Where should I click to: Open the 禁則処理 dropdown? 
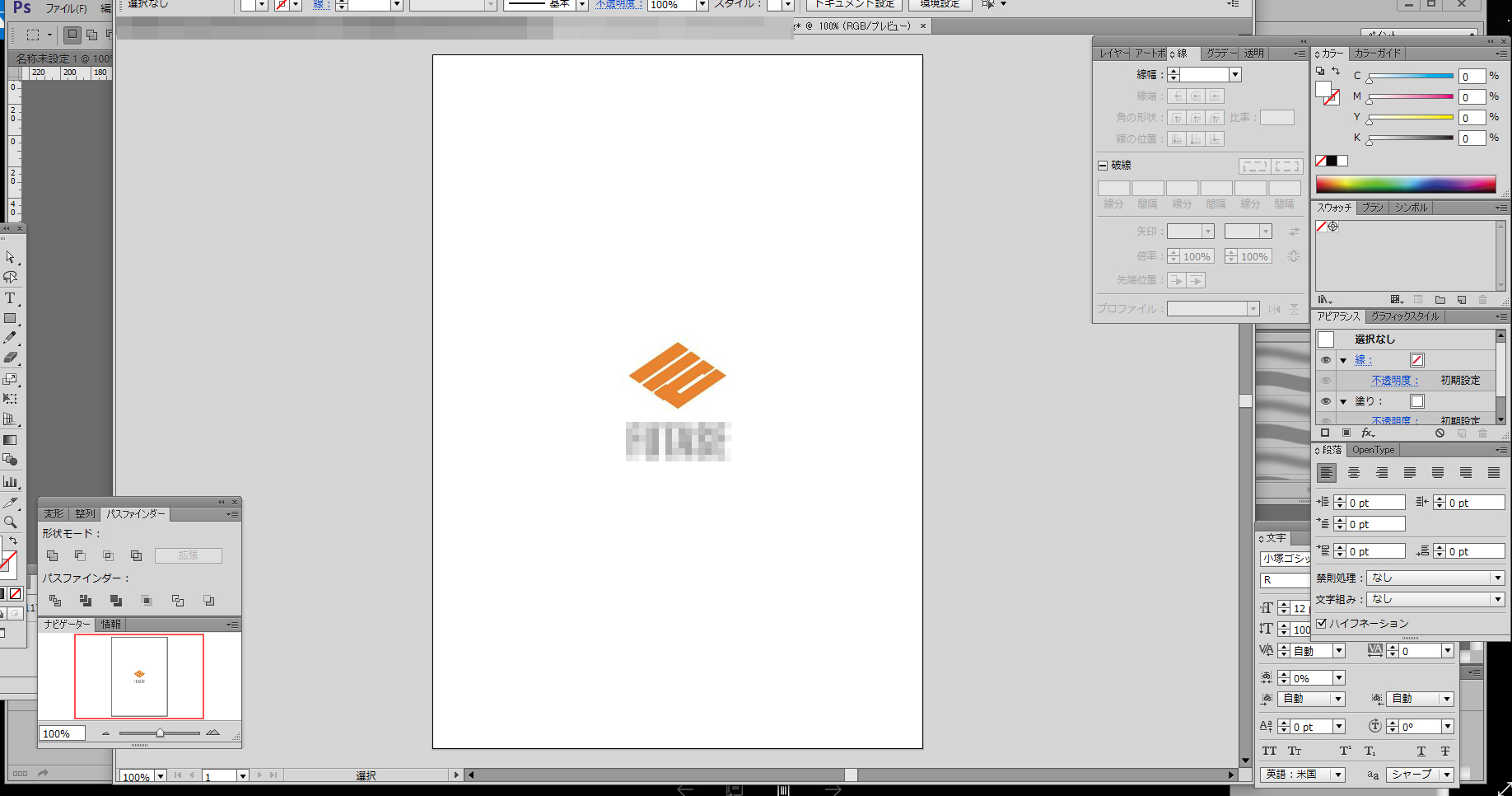pyautogui.click(x=1435, y=578)
